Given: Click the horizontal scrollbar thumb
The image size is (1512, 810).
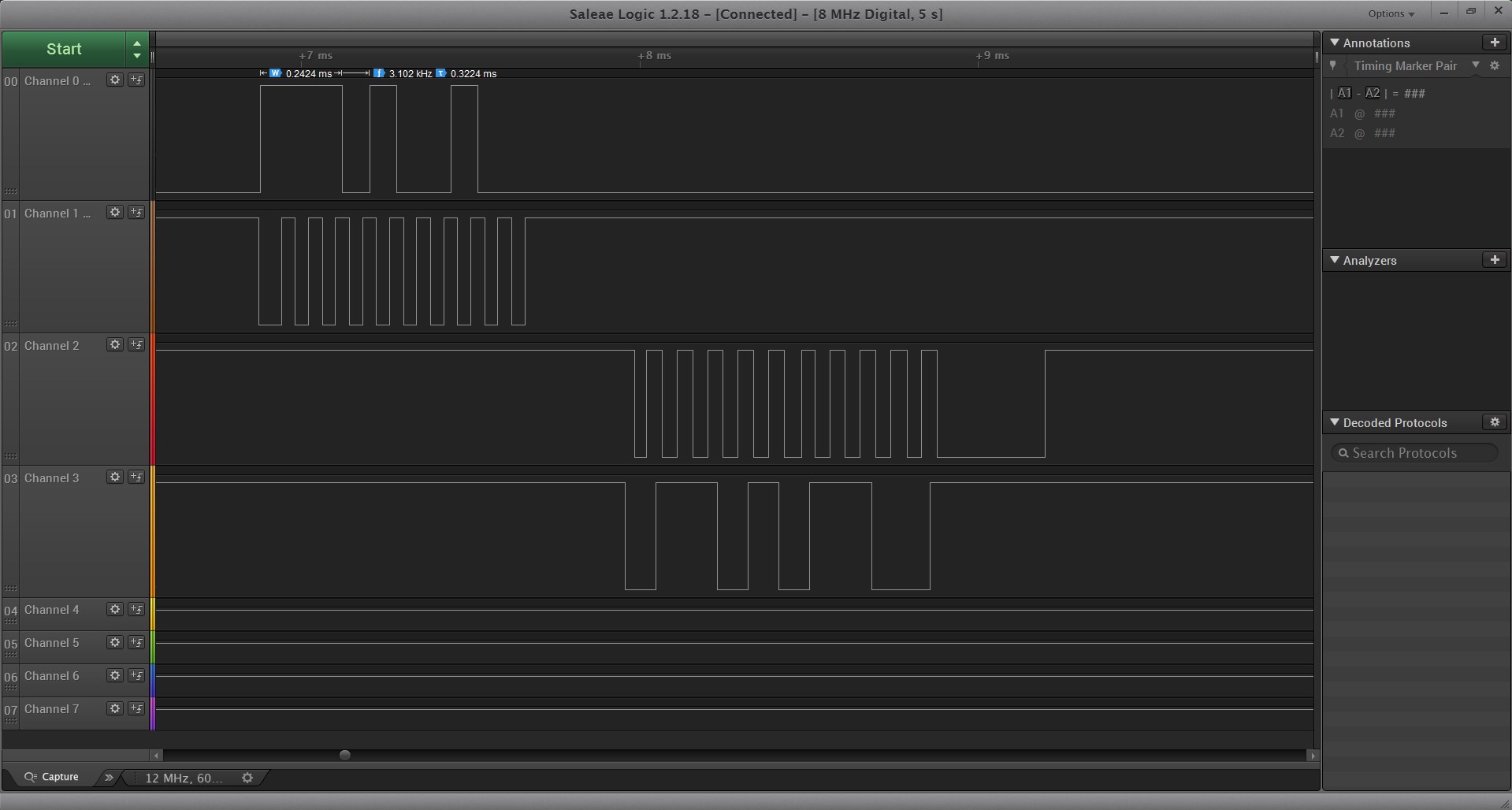Looking at the screenshot, I should pyautogui.click(x=344, y=755).
